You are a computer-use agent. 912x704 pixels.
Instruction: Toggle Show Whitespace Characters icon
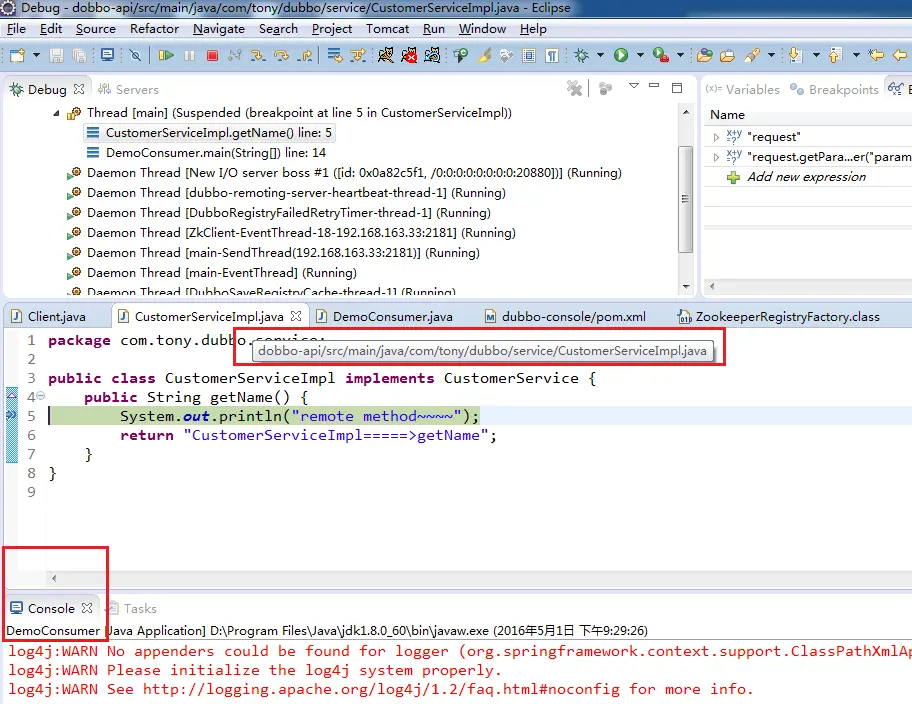(552, 55)
